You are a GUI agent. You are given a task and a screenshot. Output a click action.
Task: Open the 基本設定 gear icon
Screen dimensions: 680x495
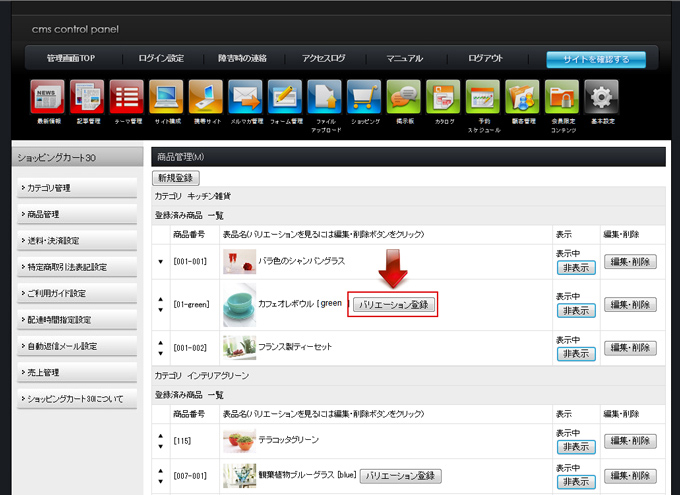click(601, 98)
